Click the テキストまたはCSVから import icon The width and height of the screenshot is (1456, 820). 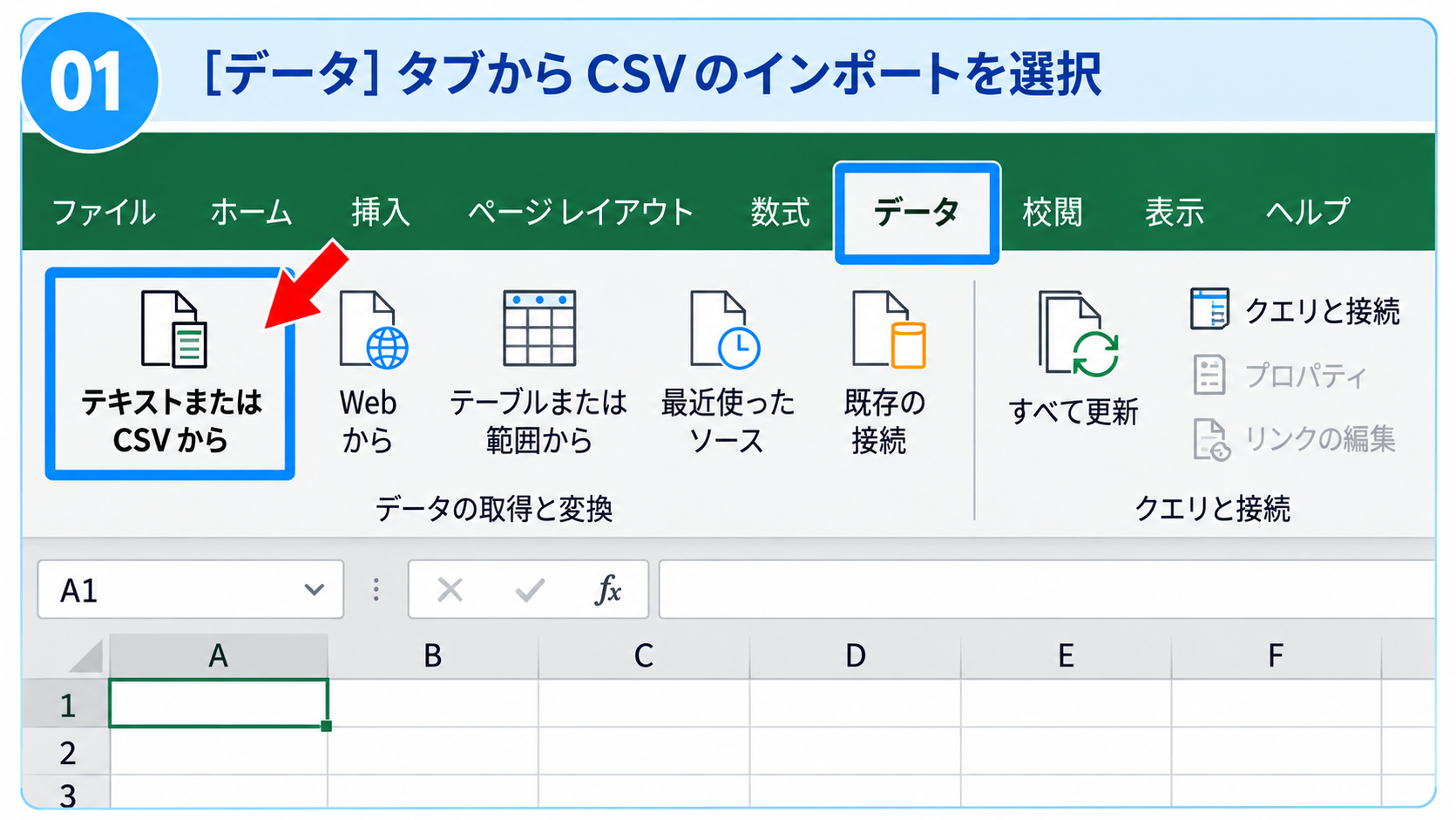click(x=174, y=329)
